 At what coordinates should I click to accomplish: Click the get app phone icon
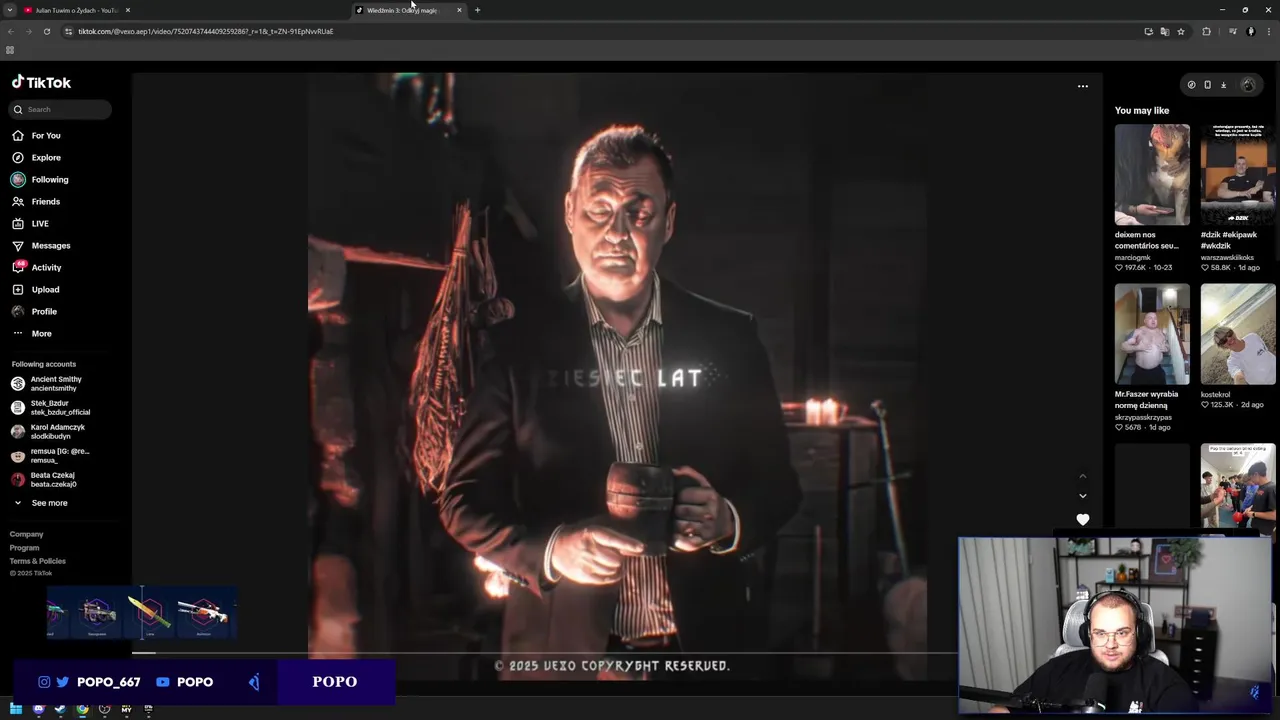tap(1207, 85)
